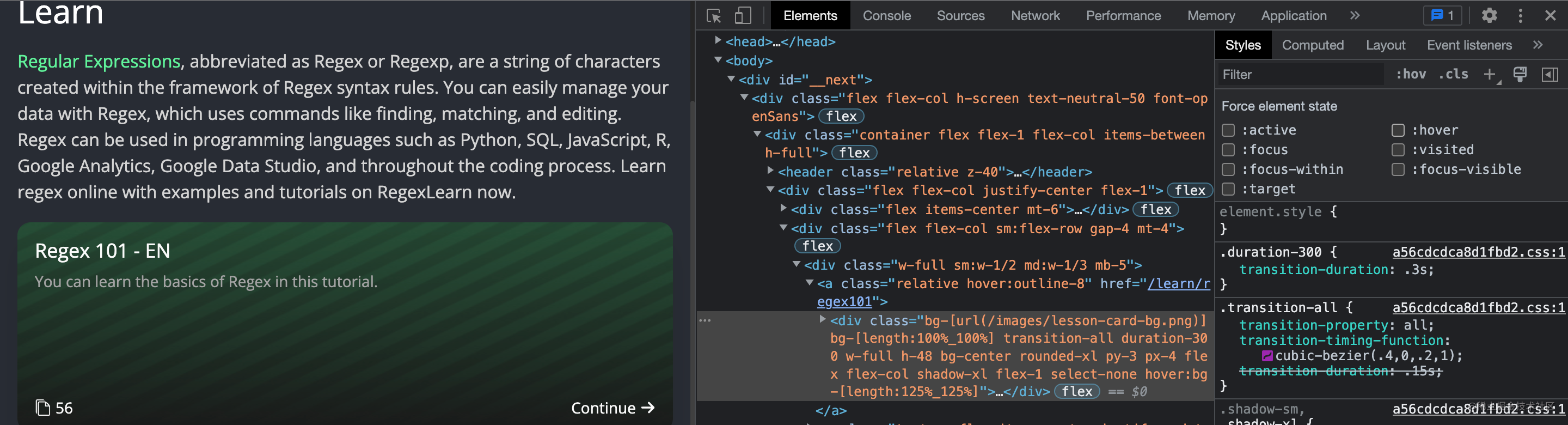Click flex badge on items-center mt-6 div
This screenshot has width=1568, height=425.
(1156, 209)
